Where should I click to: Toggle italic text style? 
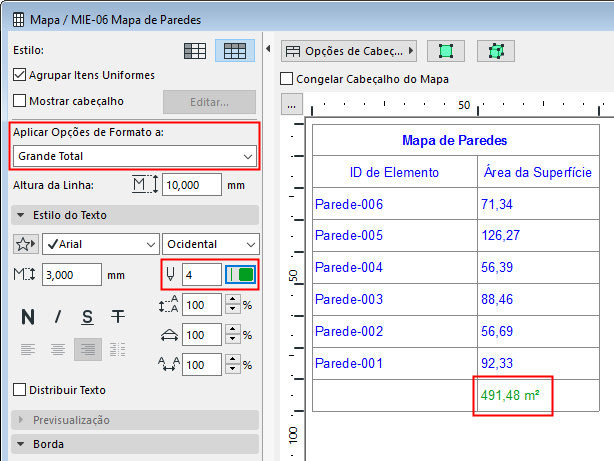[x=58, y=316]
